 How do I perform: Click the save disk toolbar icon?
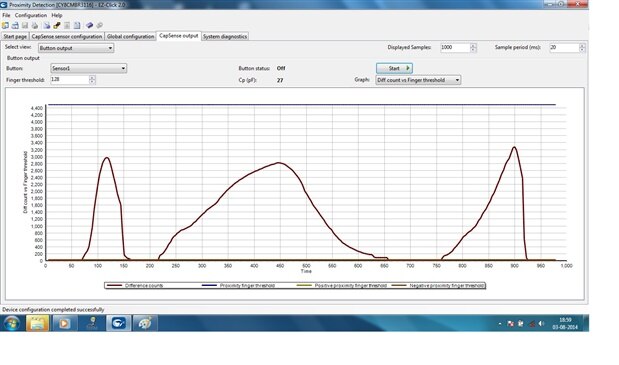(x=25, y=26)
